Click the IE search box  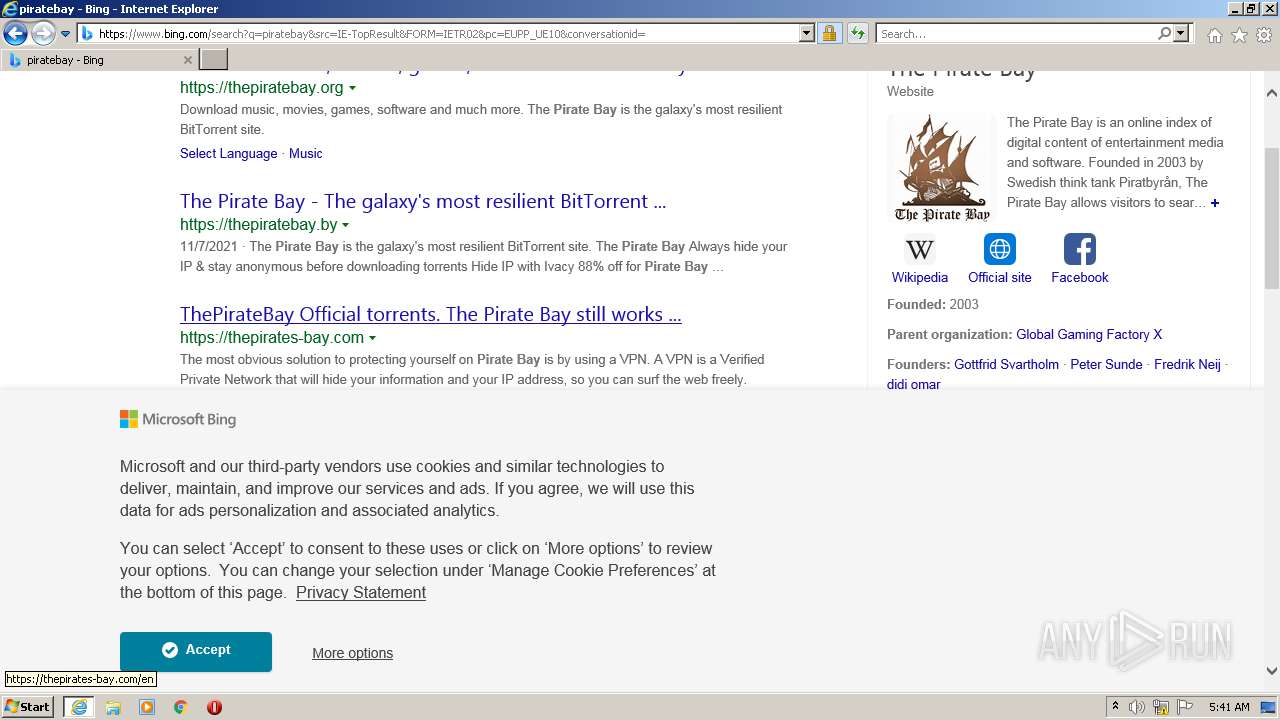click(1016, 34)
